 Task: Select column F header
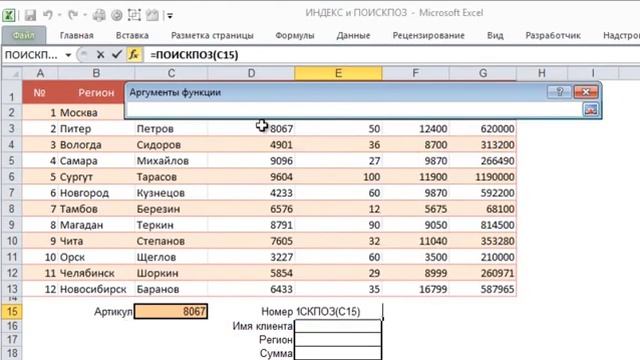click(x=415, y=73)
